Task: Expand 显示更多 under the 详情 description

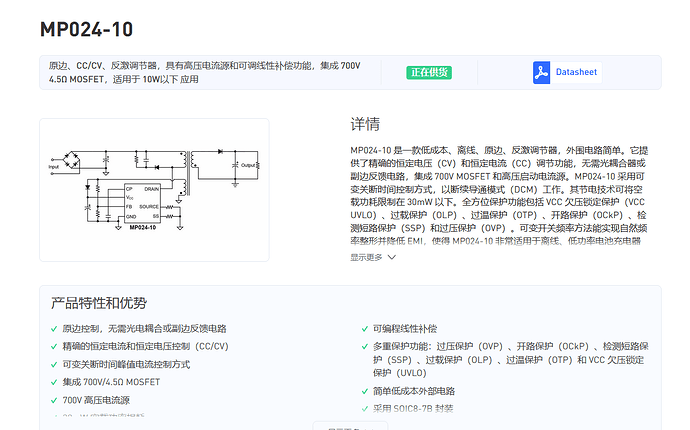Action: tap(366, 257)
